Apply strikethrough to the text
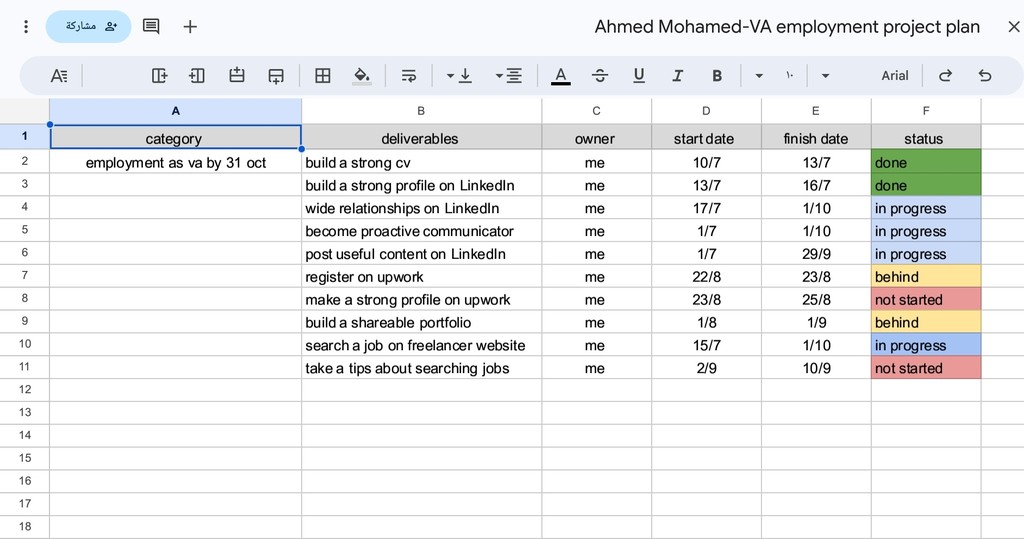 600,76
